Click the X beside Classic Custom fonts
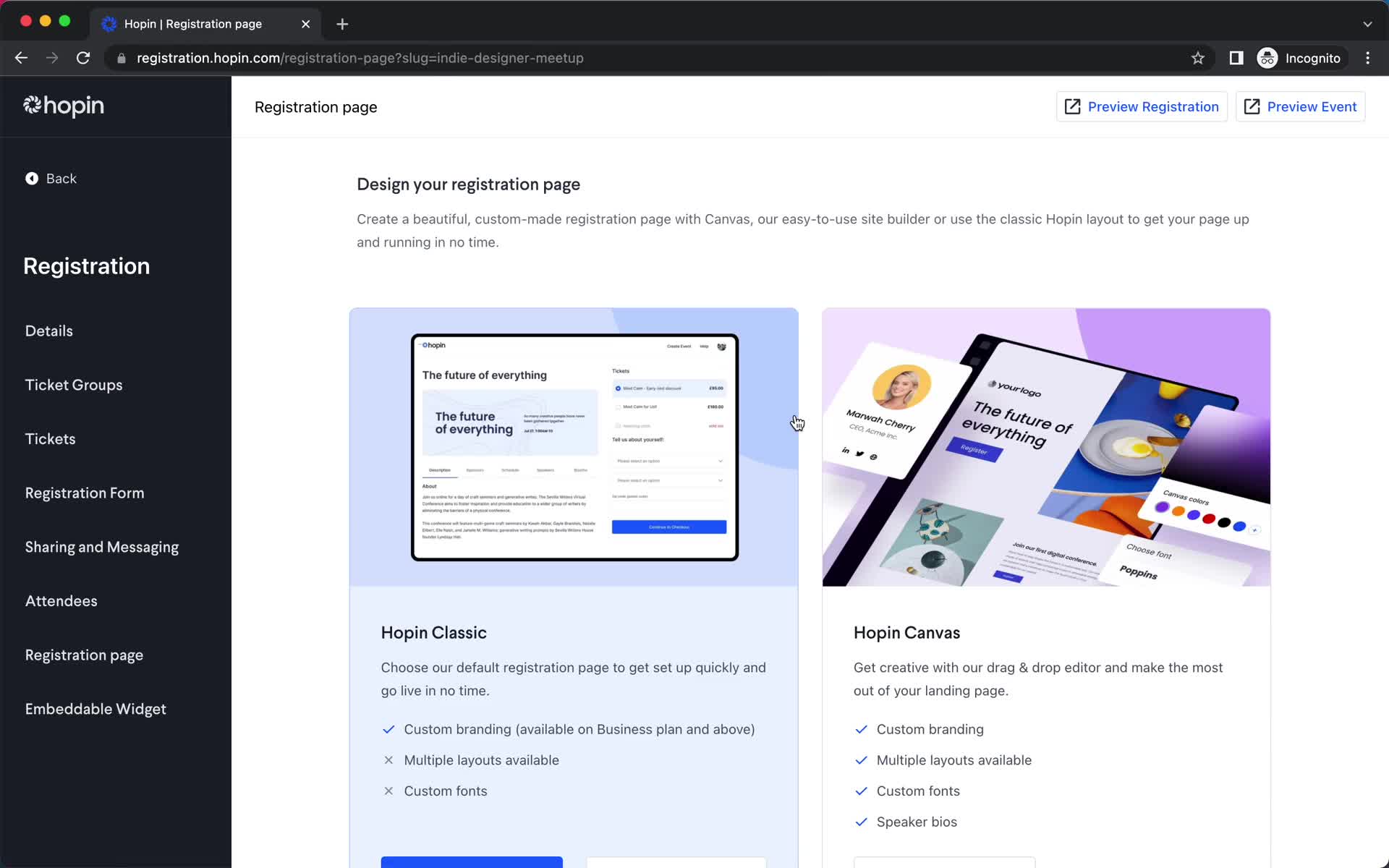1389x868 pixels. tap(388, 791)
